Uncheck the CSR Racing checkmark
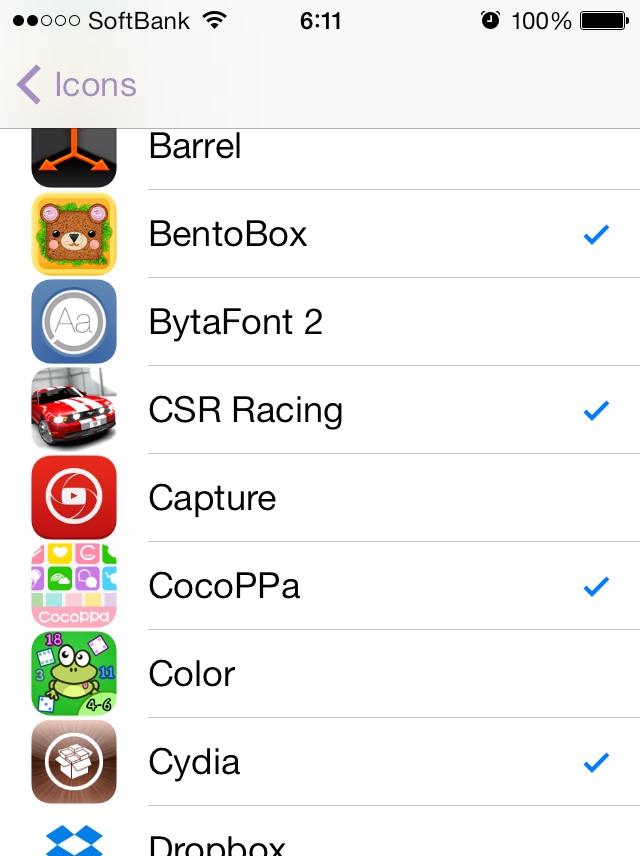 (x=596, y=410)
